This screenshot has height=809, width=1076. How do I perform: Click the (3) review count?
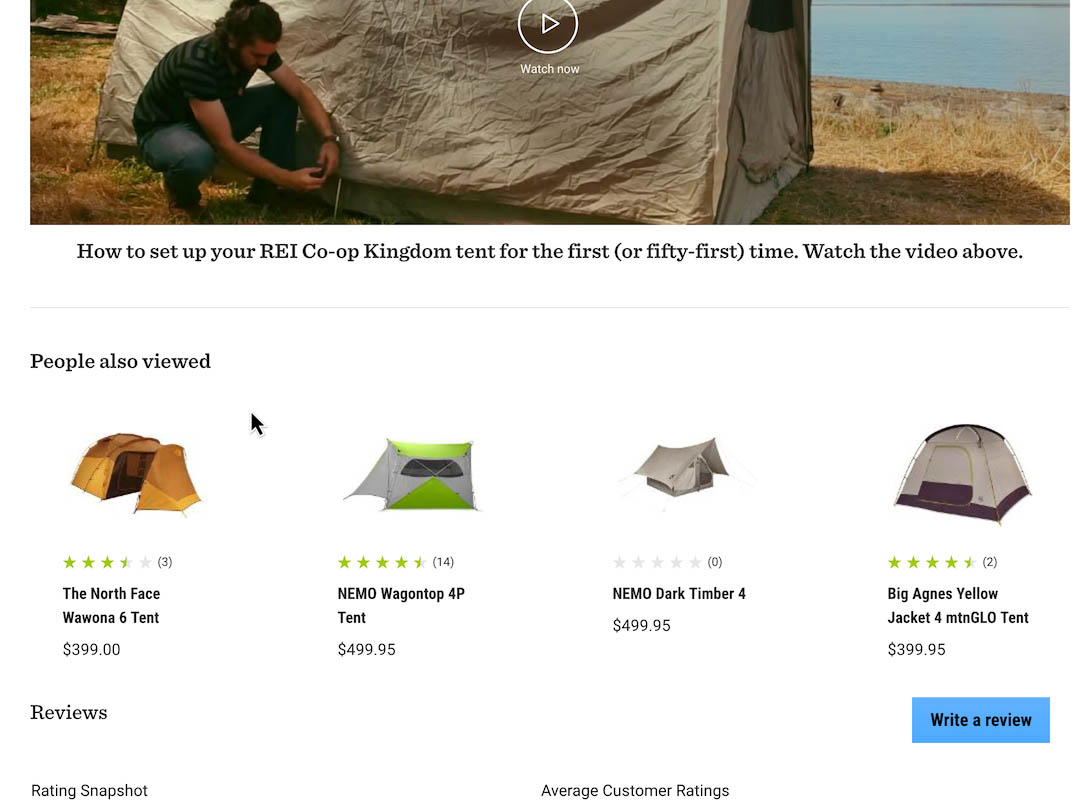tap(165, 562)
